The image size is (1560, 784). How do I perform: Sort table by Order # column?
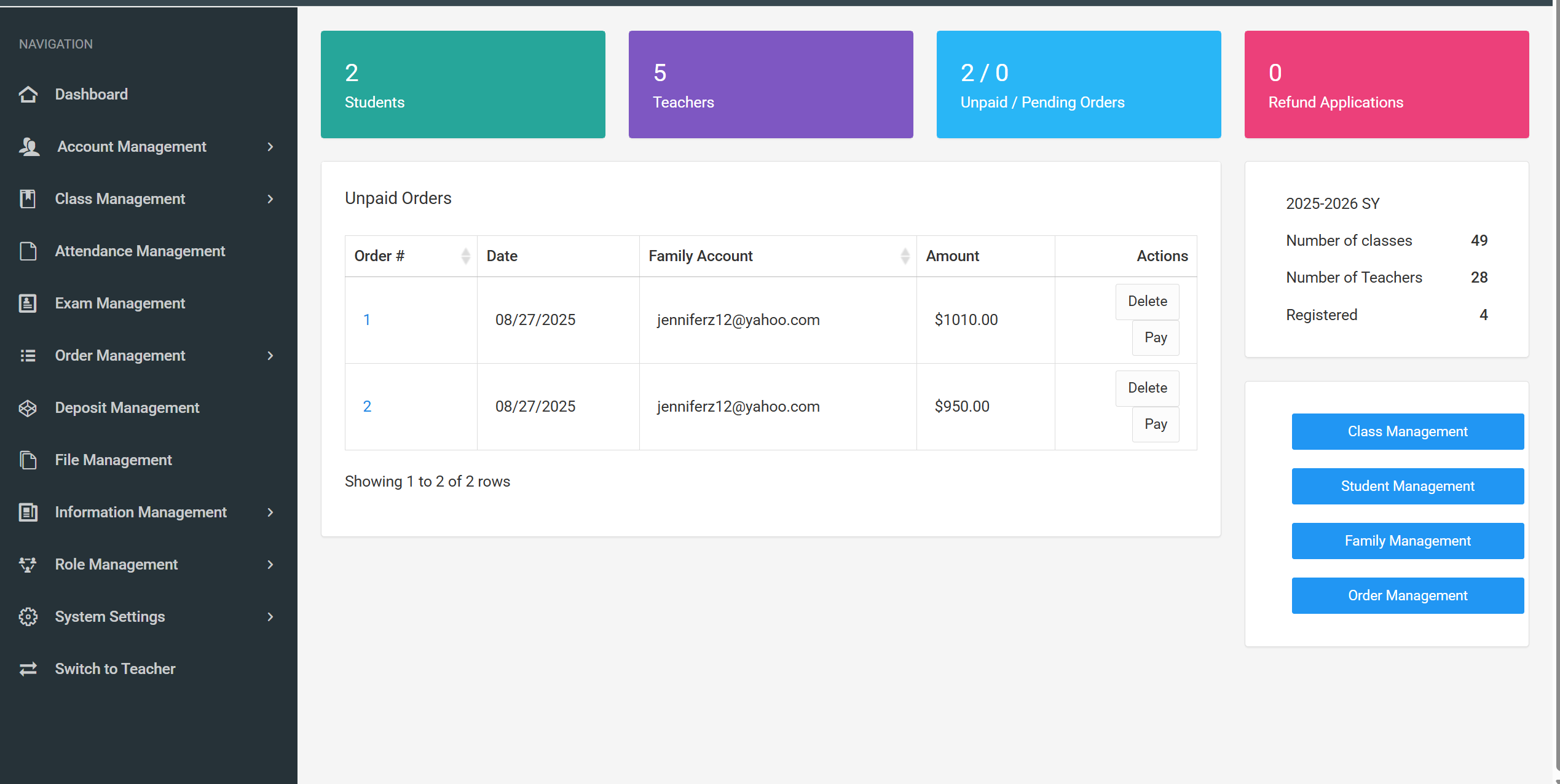465,256
